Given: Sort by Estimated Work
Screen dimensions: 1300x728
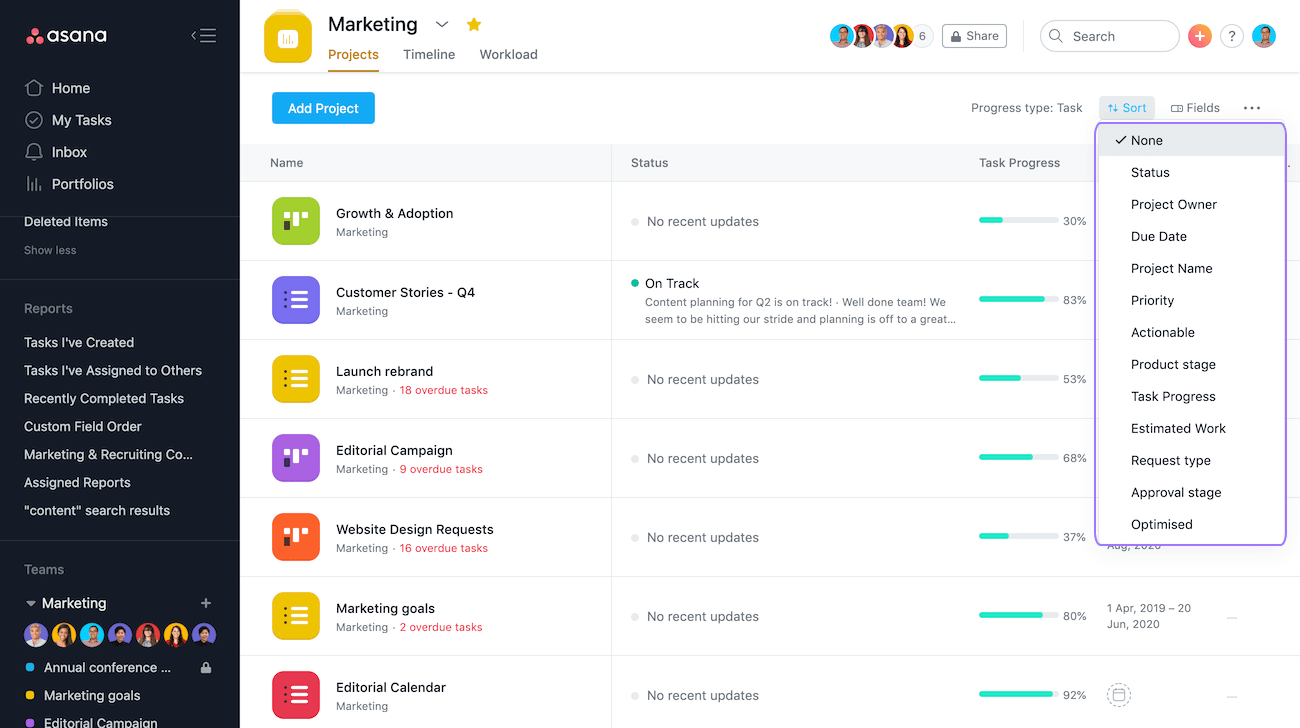Looking at the screenshot, I should click(x=1190, y=428).
